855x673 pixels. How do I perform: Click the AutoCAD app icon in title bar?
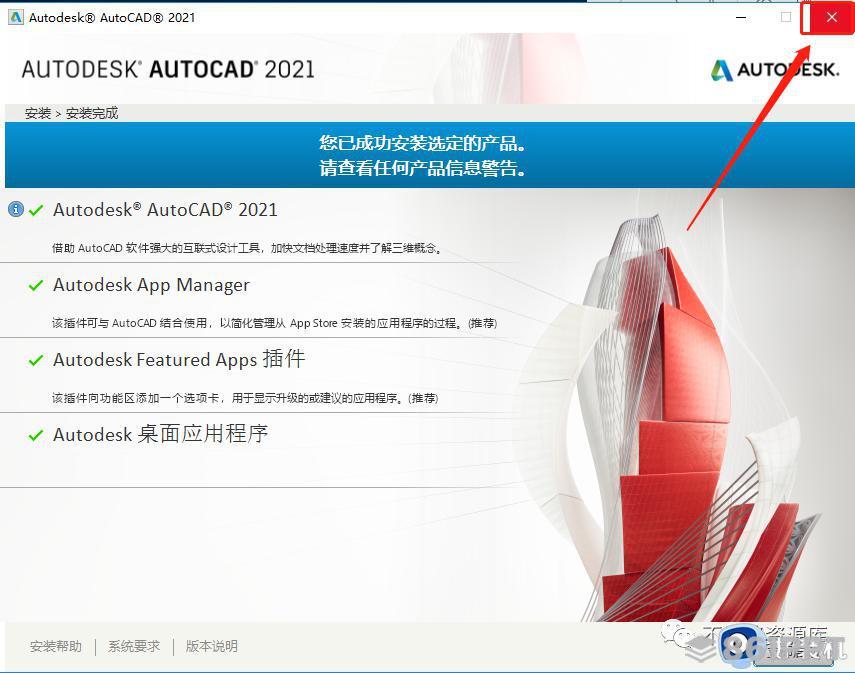point(15,17)
